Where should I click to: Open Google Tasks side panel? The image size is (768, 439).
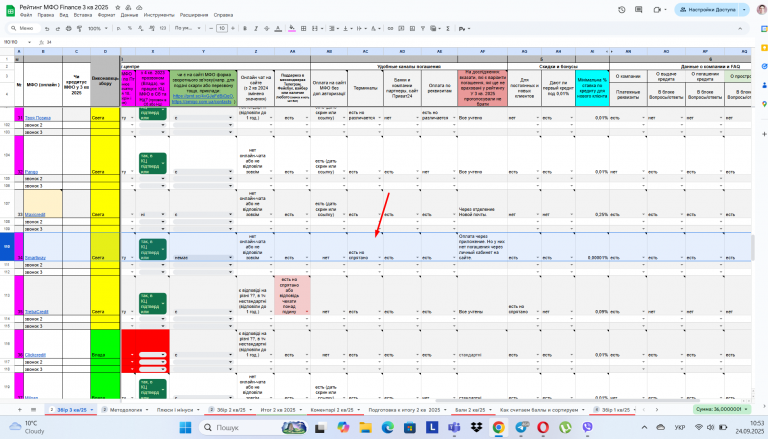[x=764, y=66]
